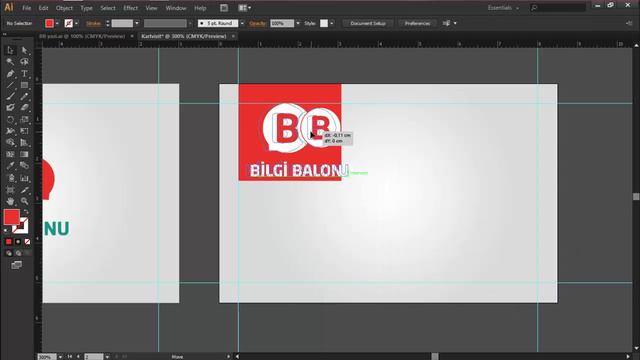640x360 pixels.
Task: Select the Slice tool
Action: point(24,190)
